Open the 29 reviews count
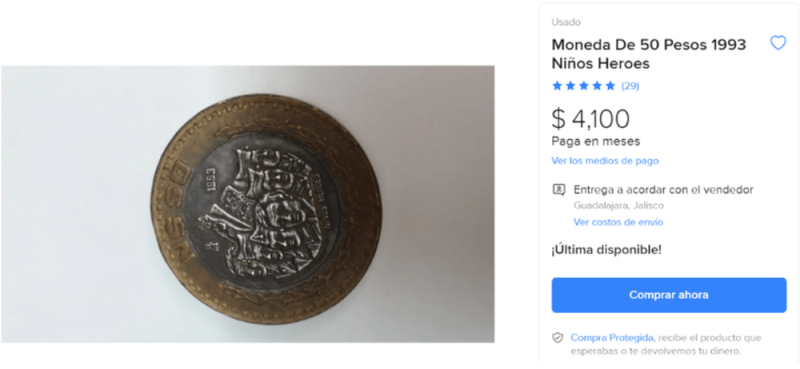The image size is (800, 369). coord(630,86)
